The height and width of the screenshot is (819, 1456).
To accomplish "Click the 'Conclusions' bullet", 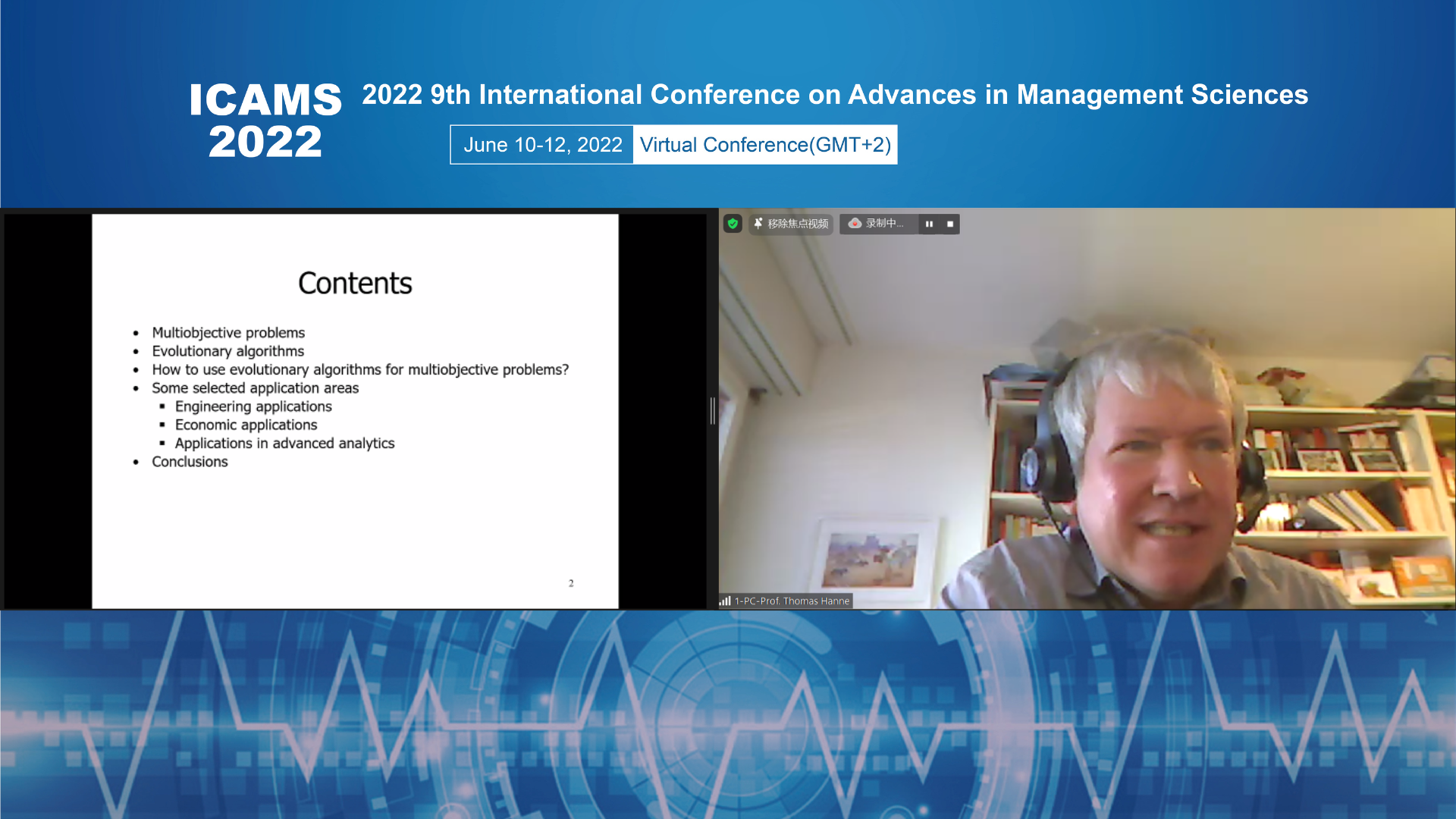I will pyautogui.click(x=190, y=462).
